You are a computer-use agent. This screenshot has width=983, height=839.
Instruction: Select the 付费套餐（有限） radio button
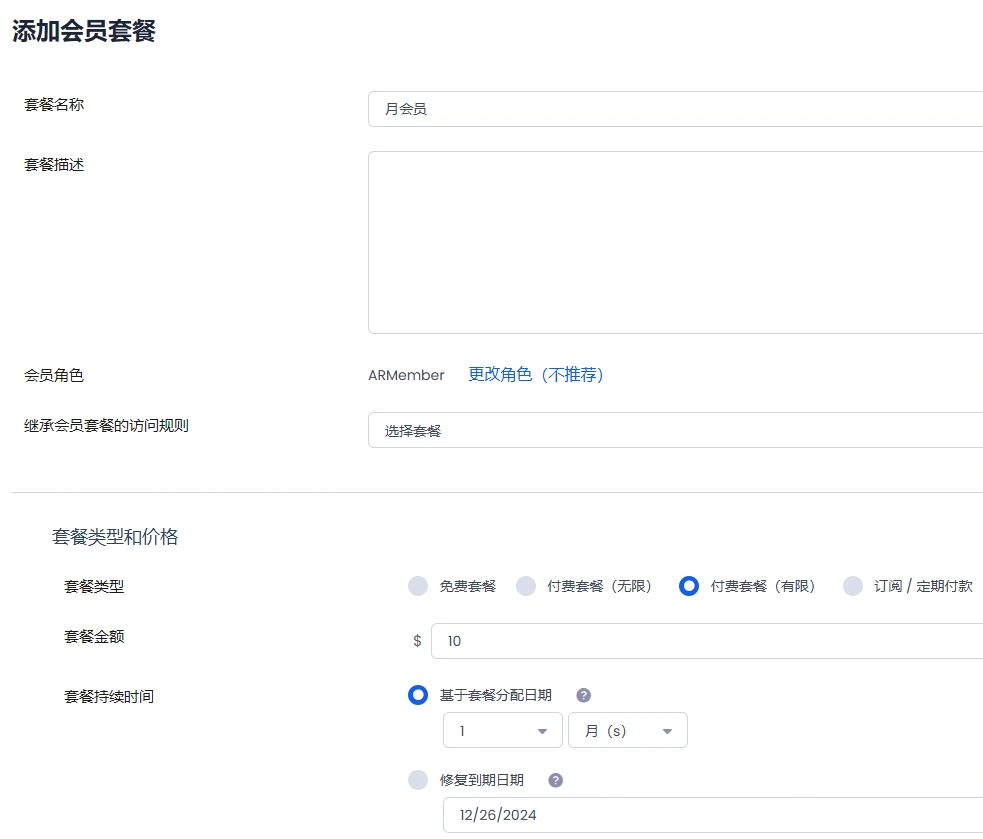[x=688, y=587]
